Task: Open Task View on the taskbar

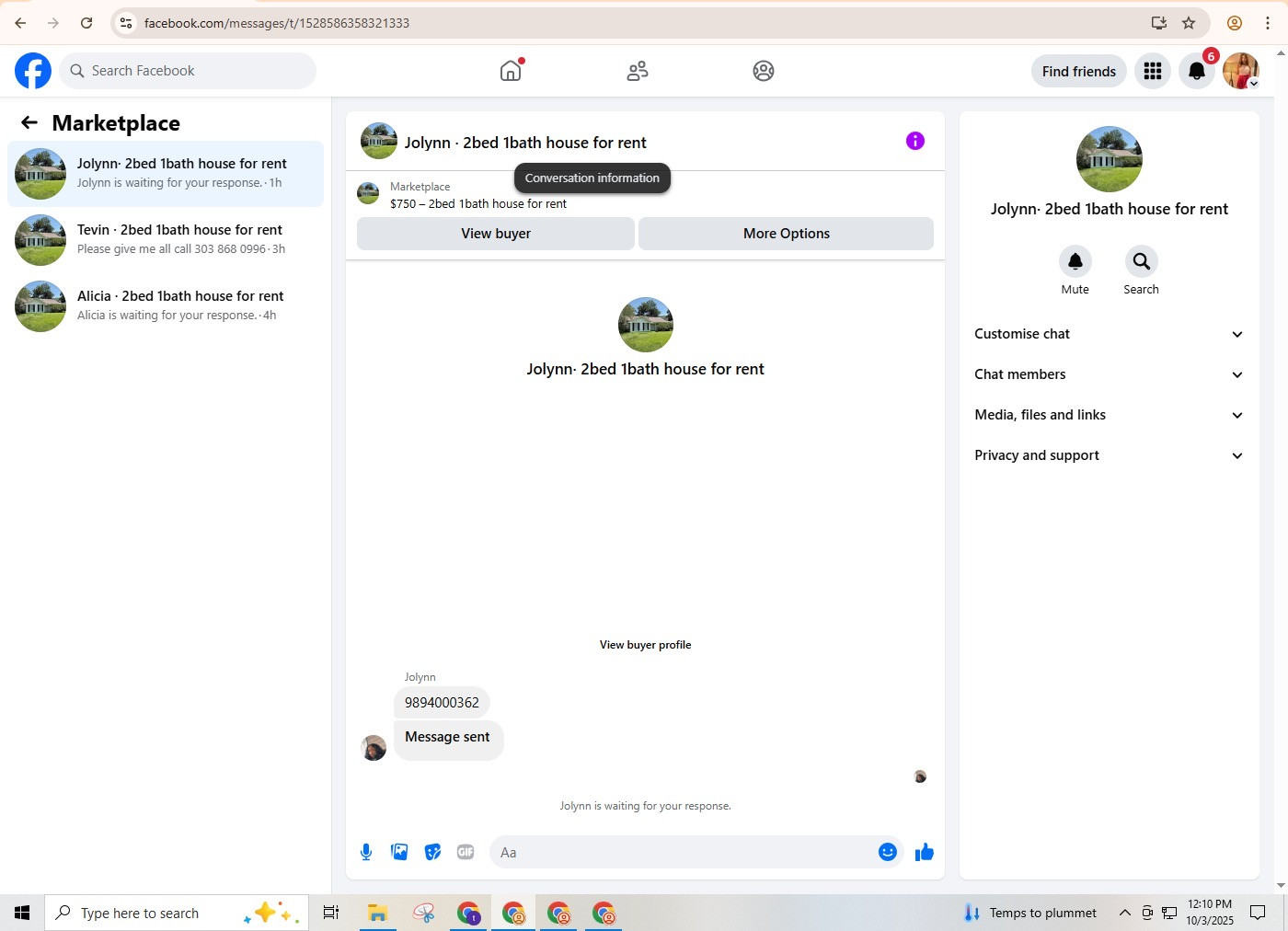Action: pos(331,913)
